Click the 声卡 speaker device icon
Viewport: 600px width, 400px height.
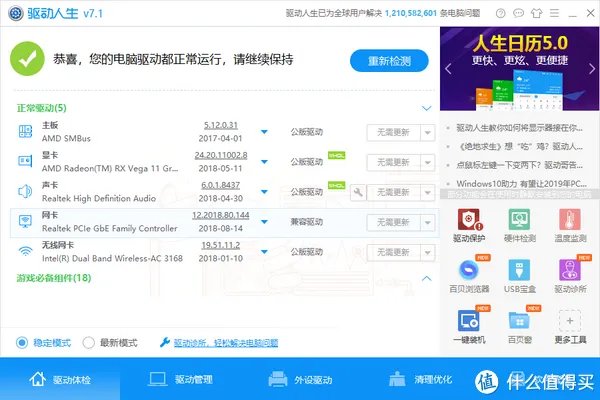pyautogui.click(x=25, y=191)
